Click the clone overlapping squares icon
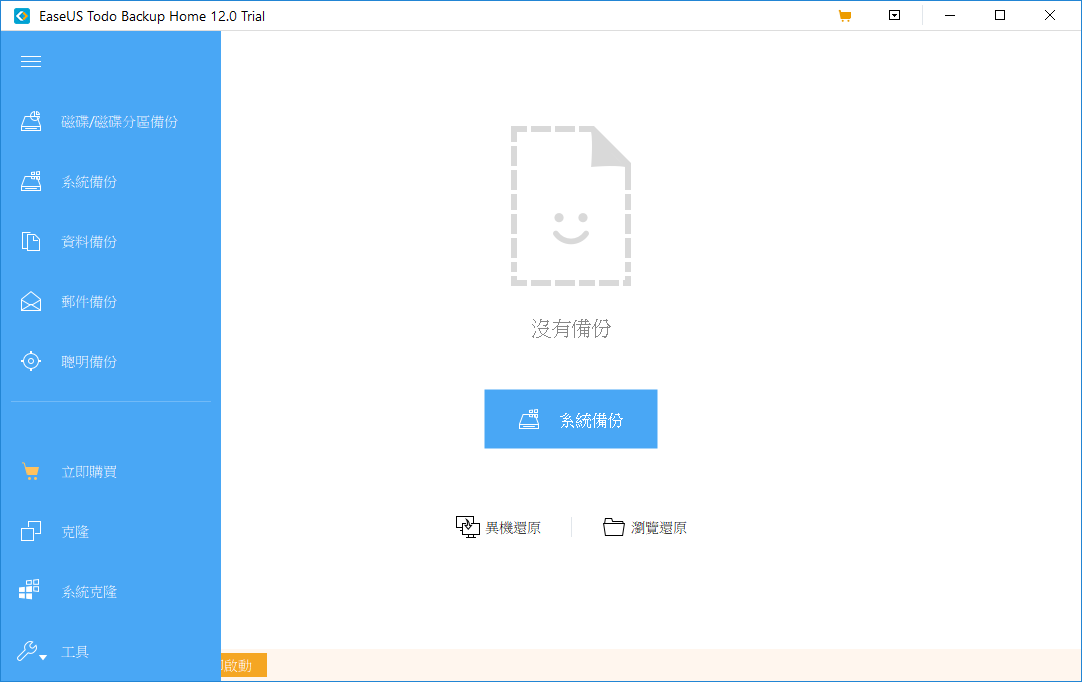 click(31, 532)
